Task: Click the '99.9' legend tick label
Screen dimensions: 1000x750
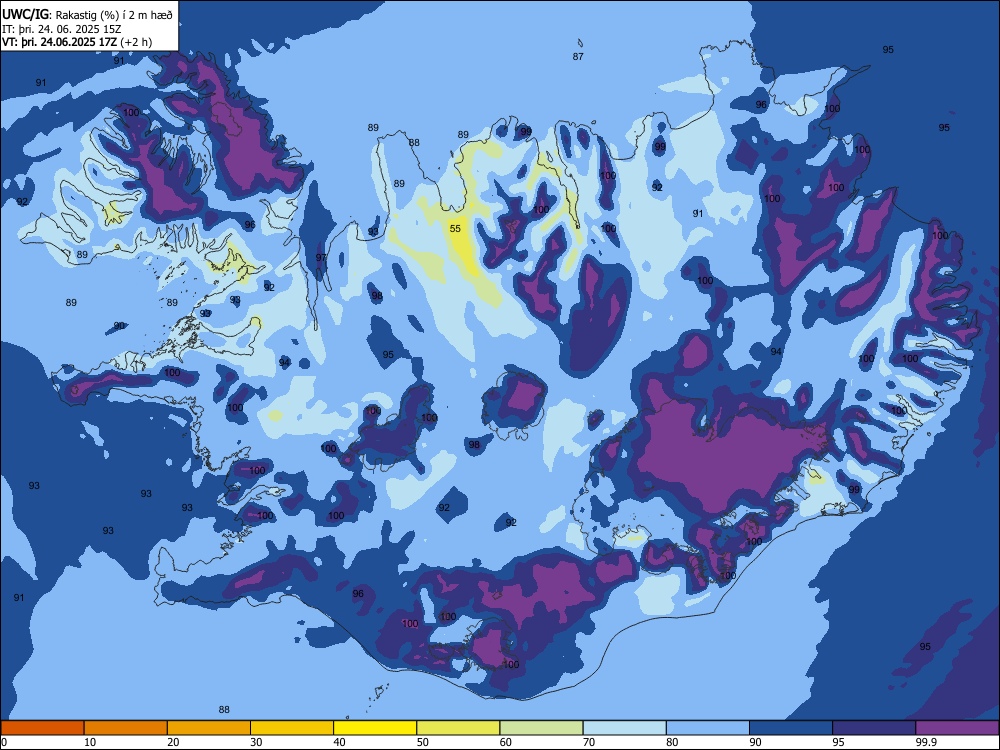Action: tap(925, 742)
